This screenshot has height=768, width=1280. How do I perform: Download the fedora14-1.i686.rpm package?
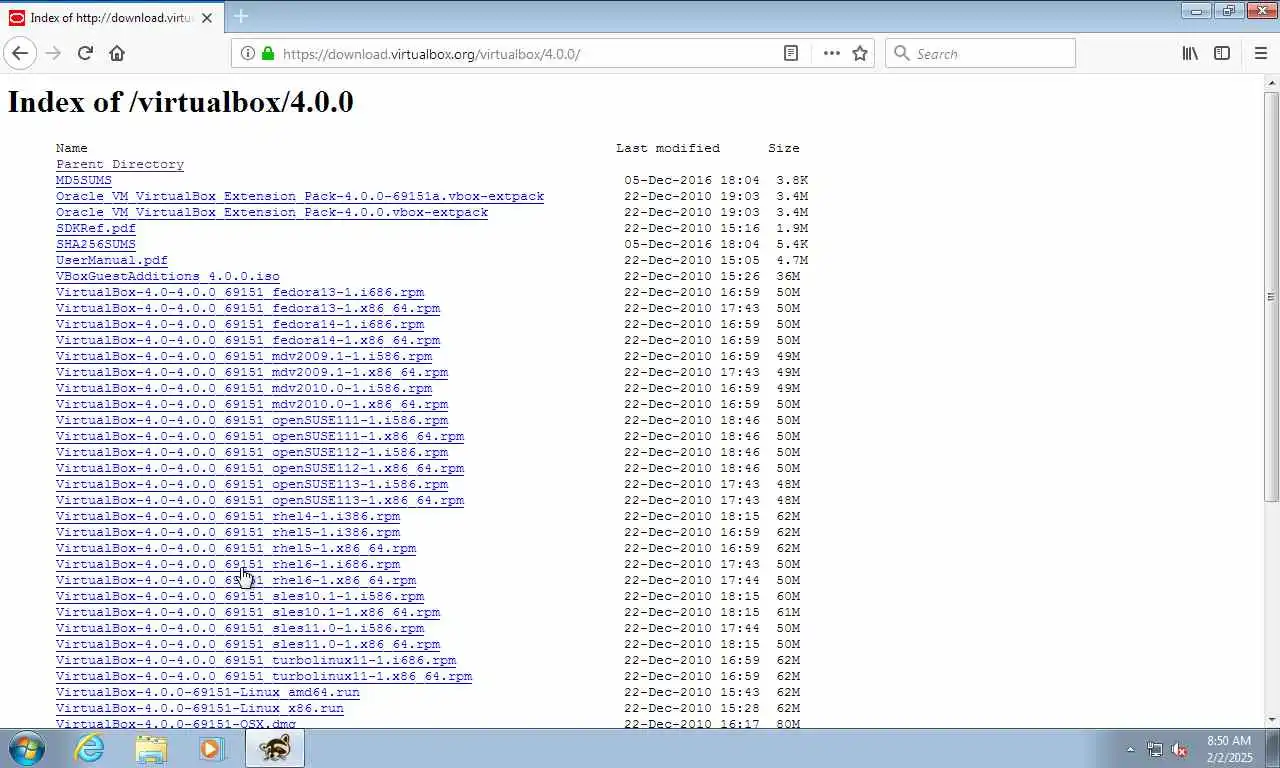(x=240, y=324)
